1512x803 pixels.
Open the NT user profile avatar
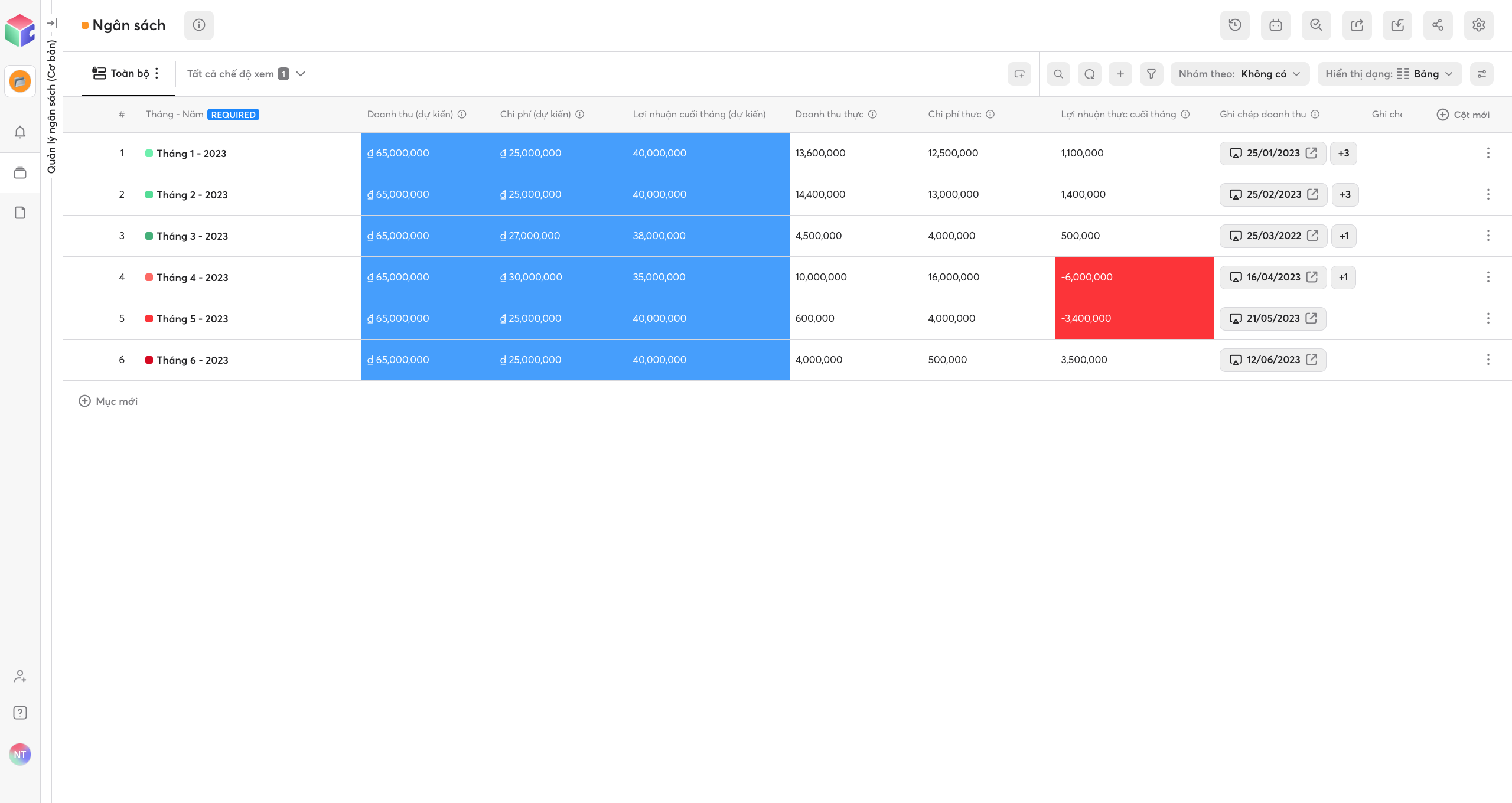[x=20, y=754]
